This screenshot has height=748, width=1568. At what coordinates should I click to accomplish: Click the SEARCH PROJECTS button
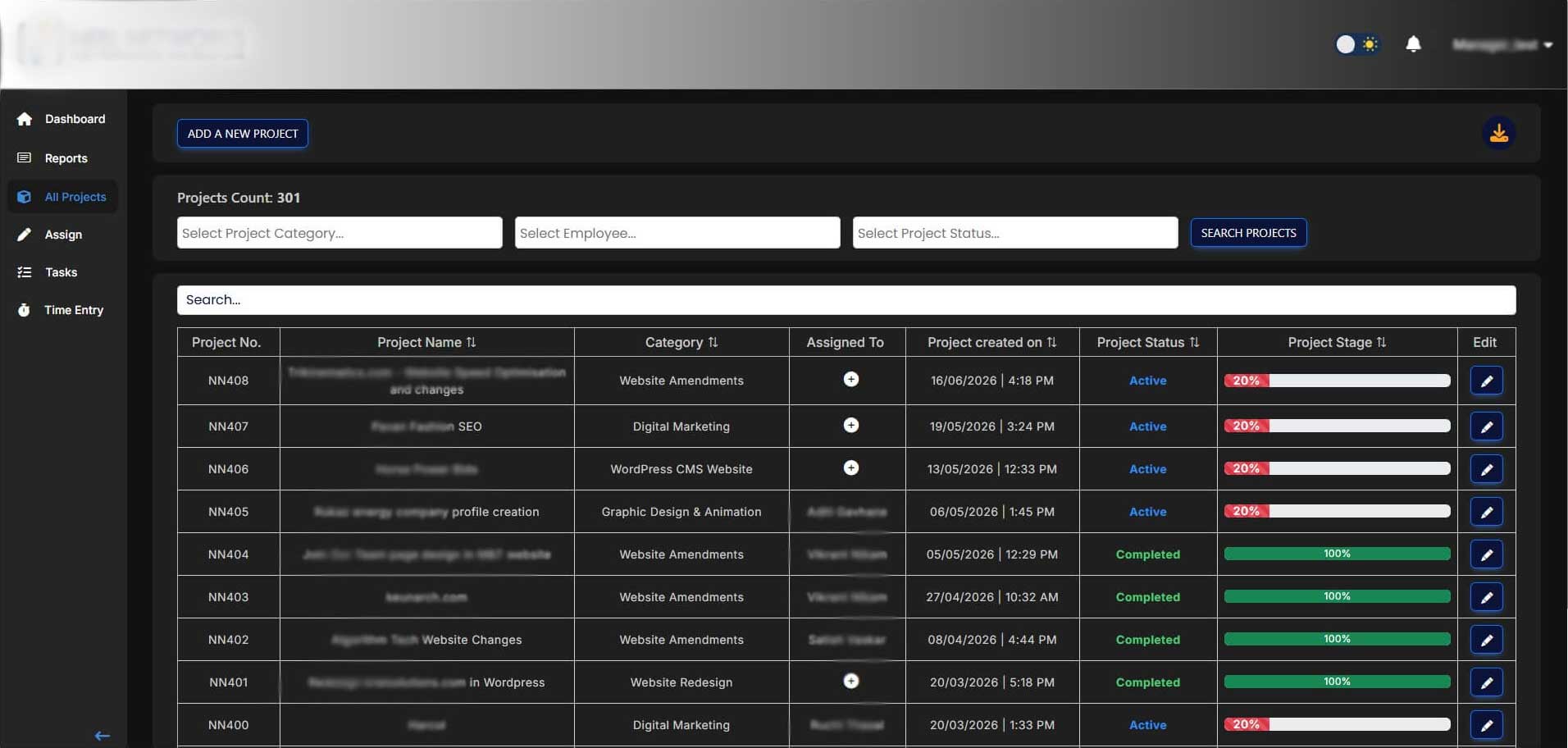pos(1248,233)
